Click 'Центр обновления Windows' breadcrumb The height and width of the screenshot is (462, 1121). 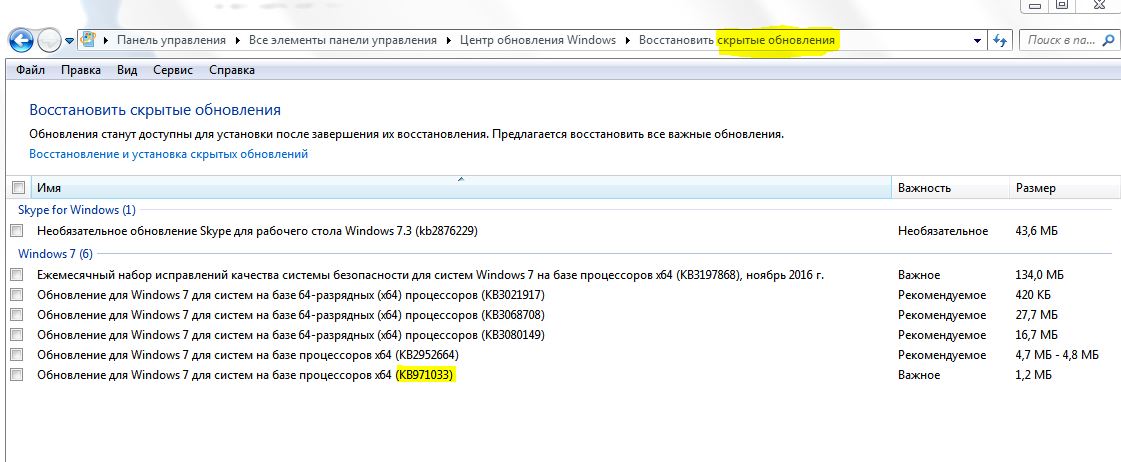pos(537,40)
